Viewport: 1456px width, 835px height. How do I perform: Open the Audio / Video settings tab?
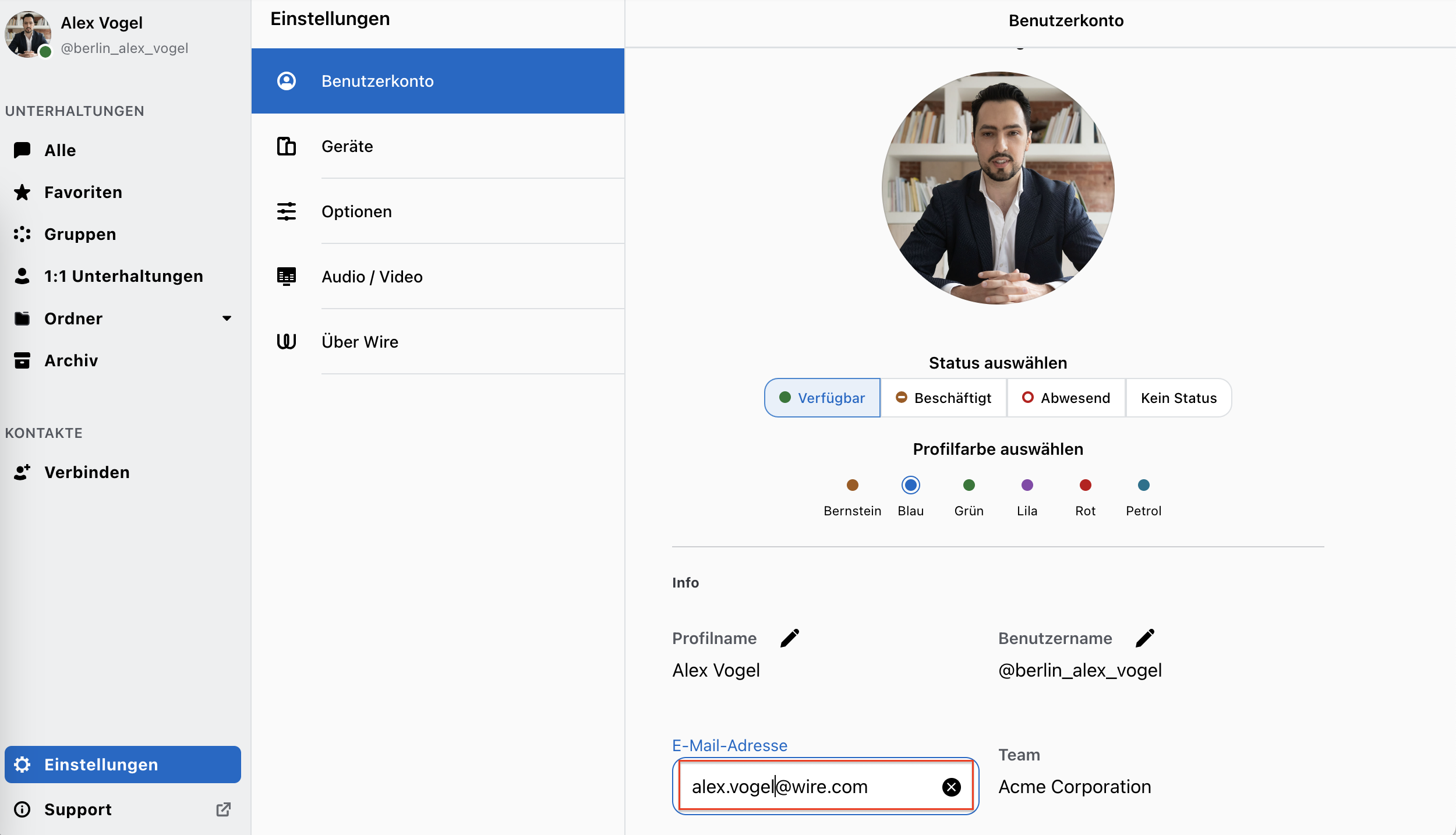pyautogui.click(x=438, y=277)
